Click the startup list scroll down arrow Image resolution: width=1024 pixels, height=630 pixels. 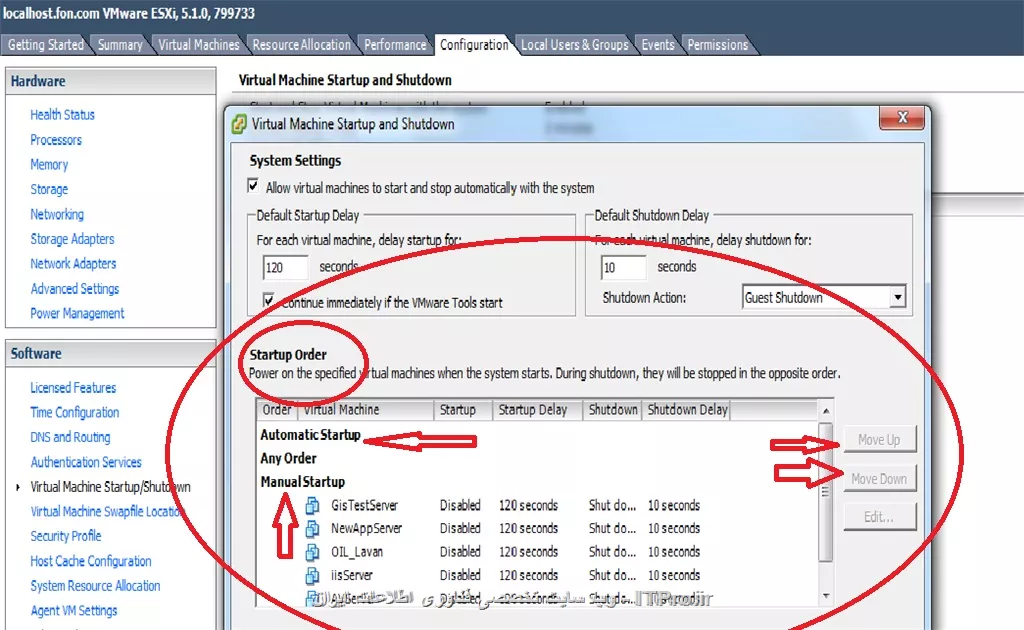(825, 596)
